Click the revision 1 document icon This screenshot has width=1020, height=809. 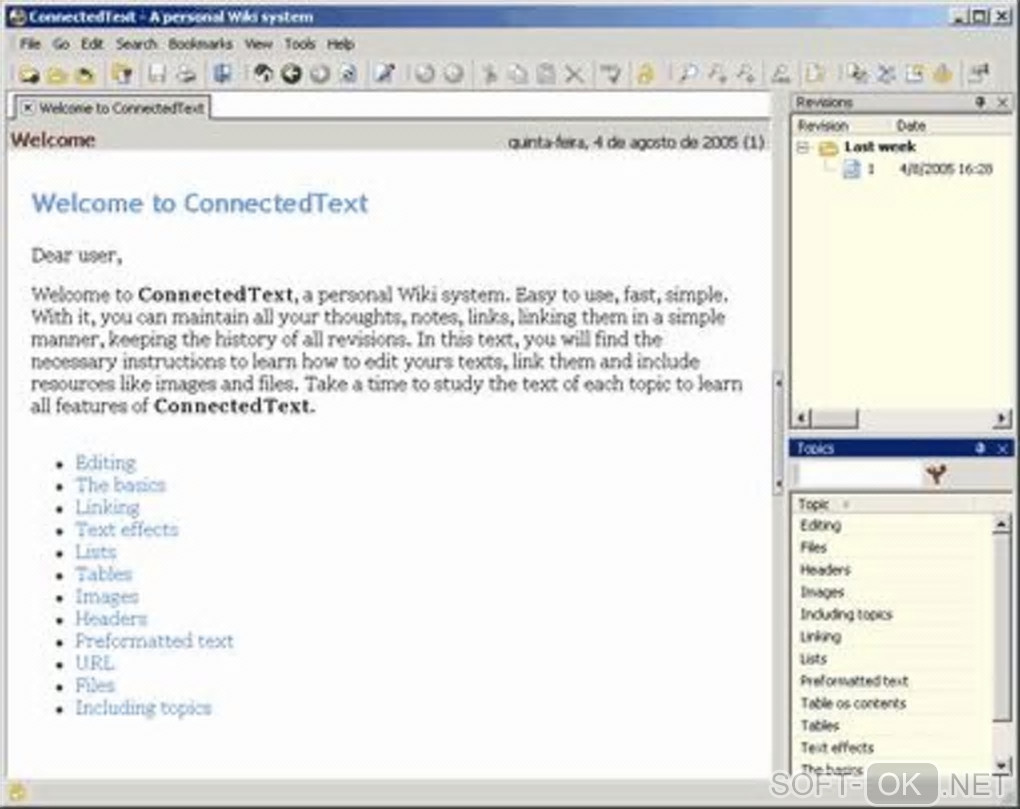[x=851, y=169]
